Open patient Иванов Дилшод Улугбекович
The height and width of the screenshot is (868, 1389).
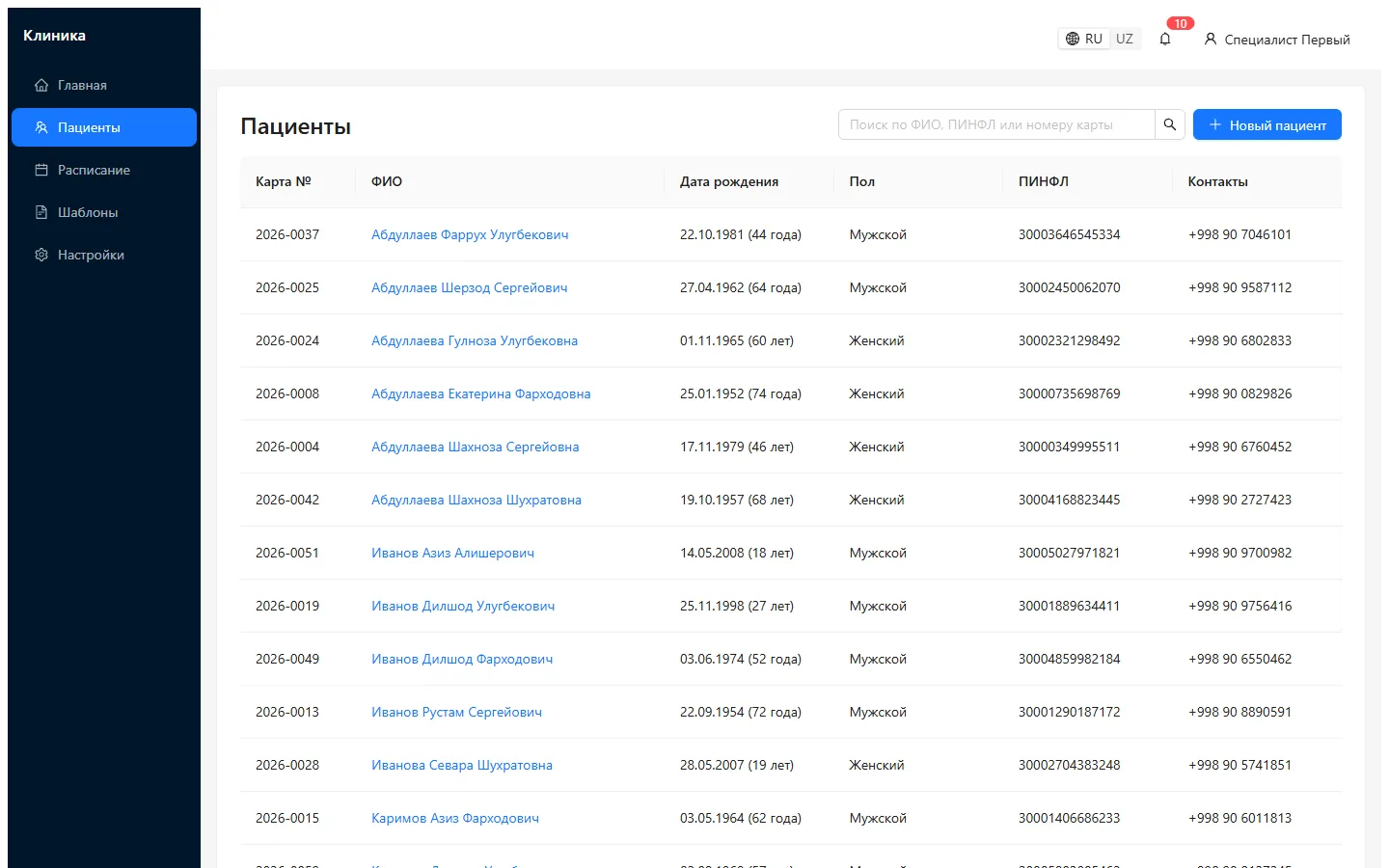pos(463,606)
